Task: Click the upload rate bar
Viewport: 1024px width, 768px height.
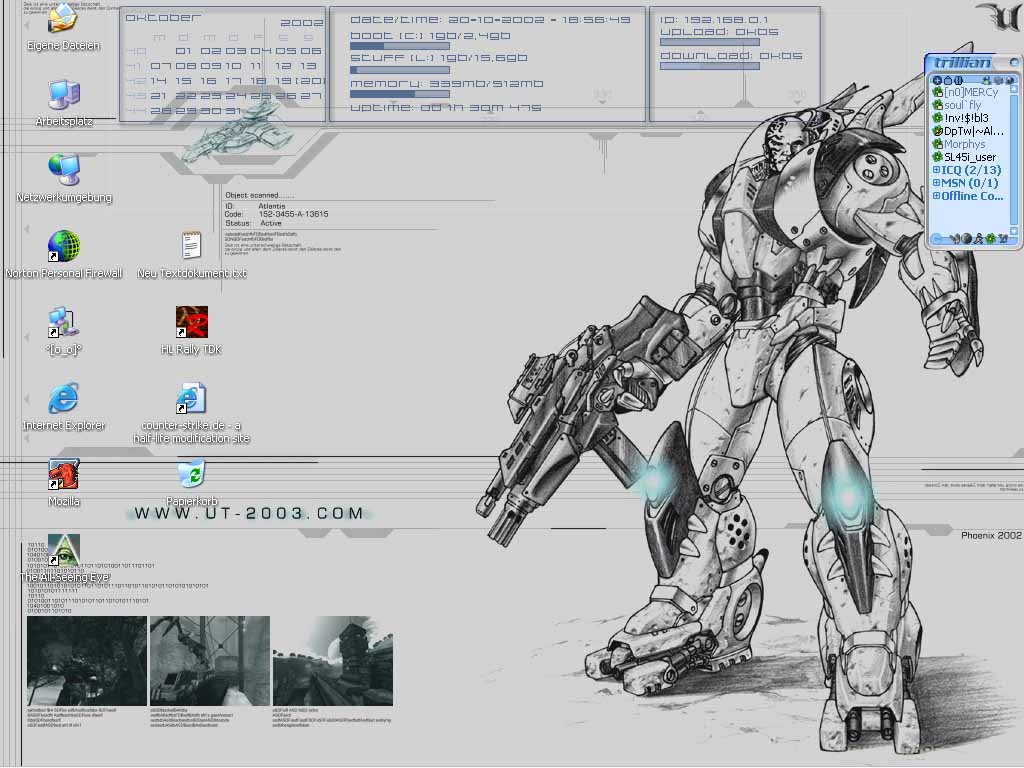Action: [710, 42]
